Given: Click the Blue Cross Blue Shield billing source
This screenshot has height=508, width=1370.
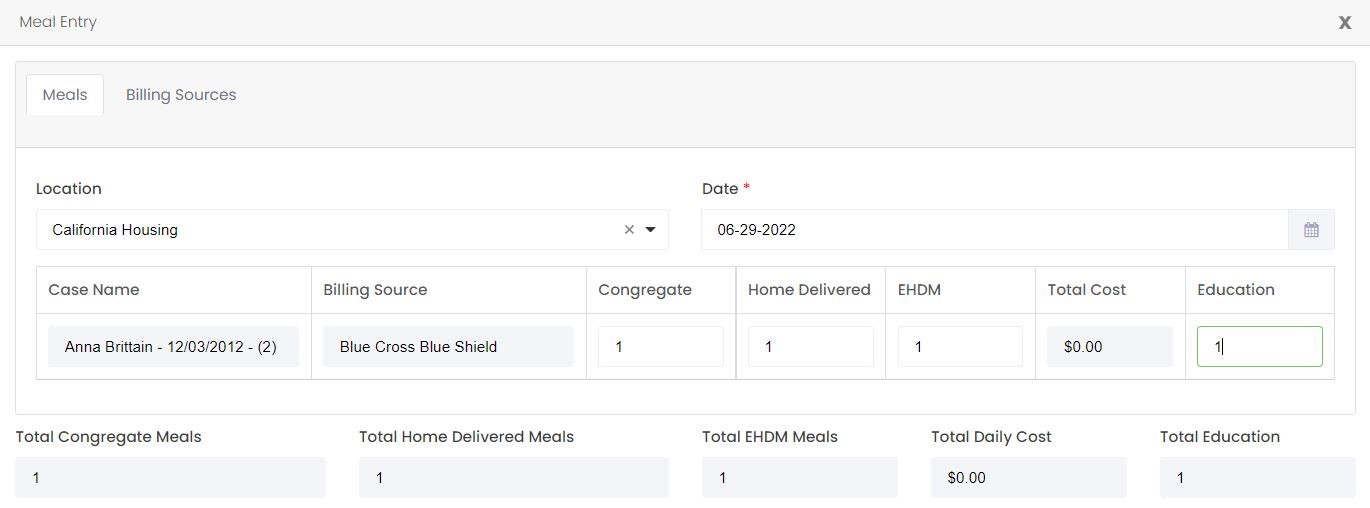Looking at the screenshot, I should coord(448,347).
